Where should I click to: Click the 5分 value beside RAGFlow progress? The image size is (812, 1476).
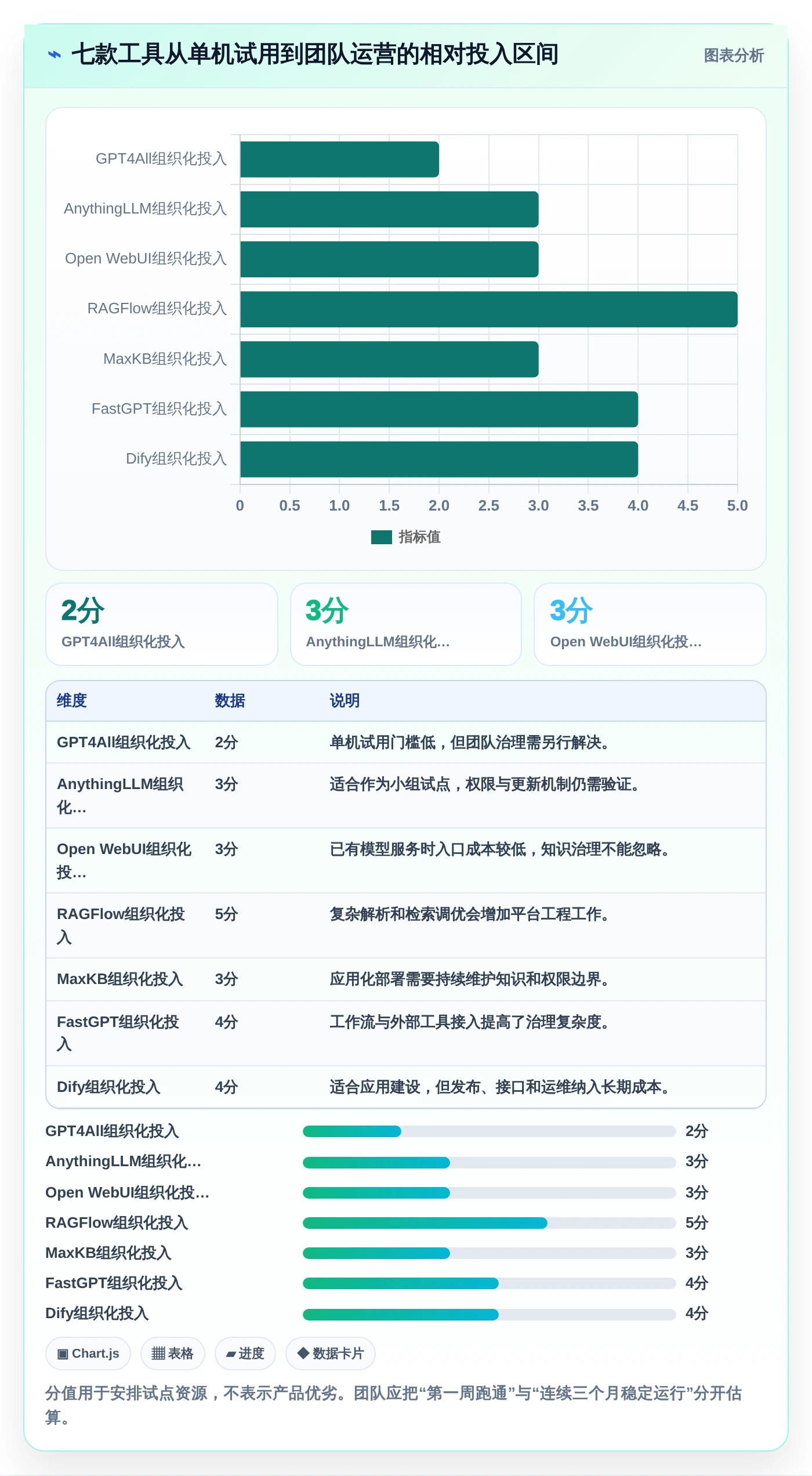tap(697, 1223)
